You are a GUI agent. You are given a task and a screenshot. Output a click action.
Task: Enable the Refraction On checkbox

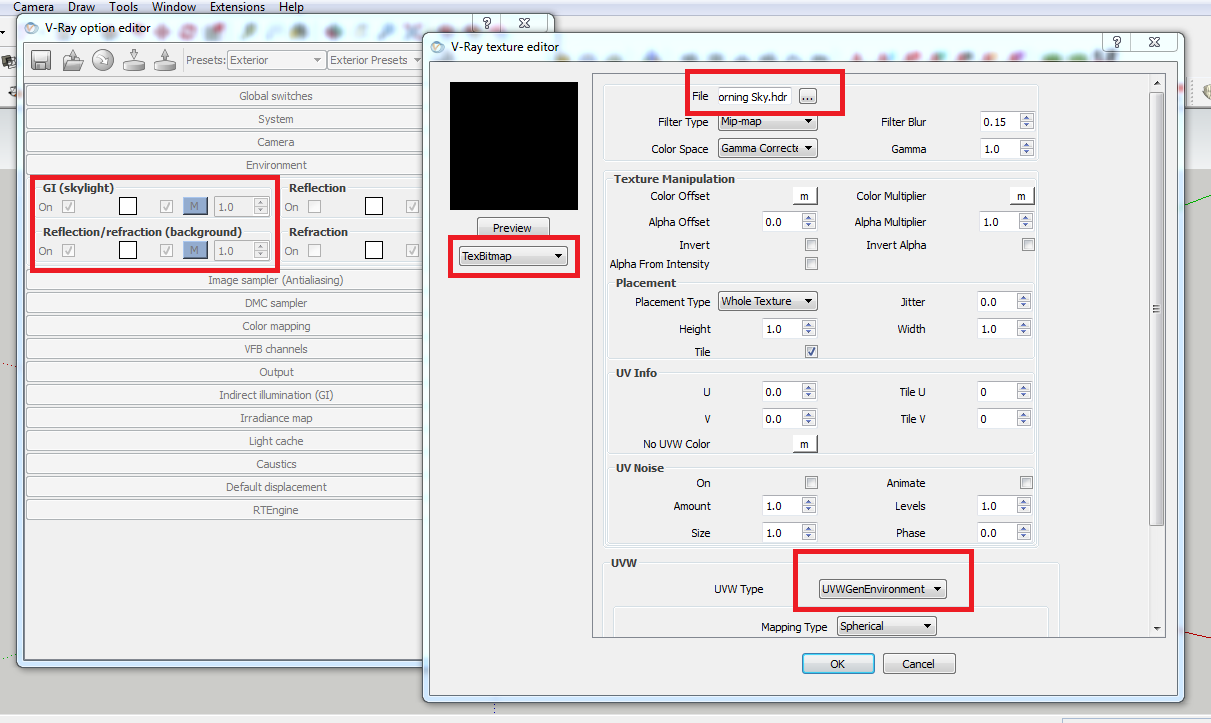tap(315, 251)
